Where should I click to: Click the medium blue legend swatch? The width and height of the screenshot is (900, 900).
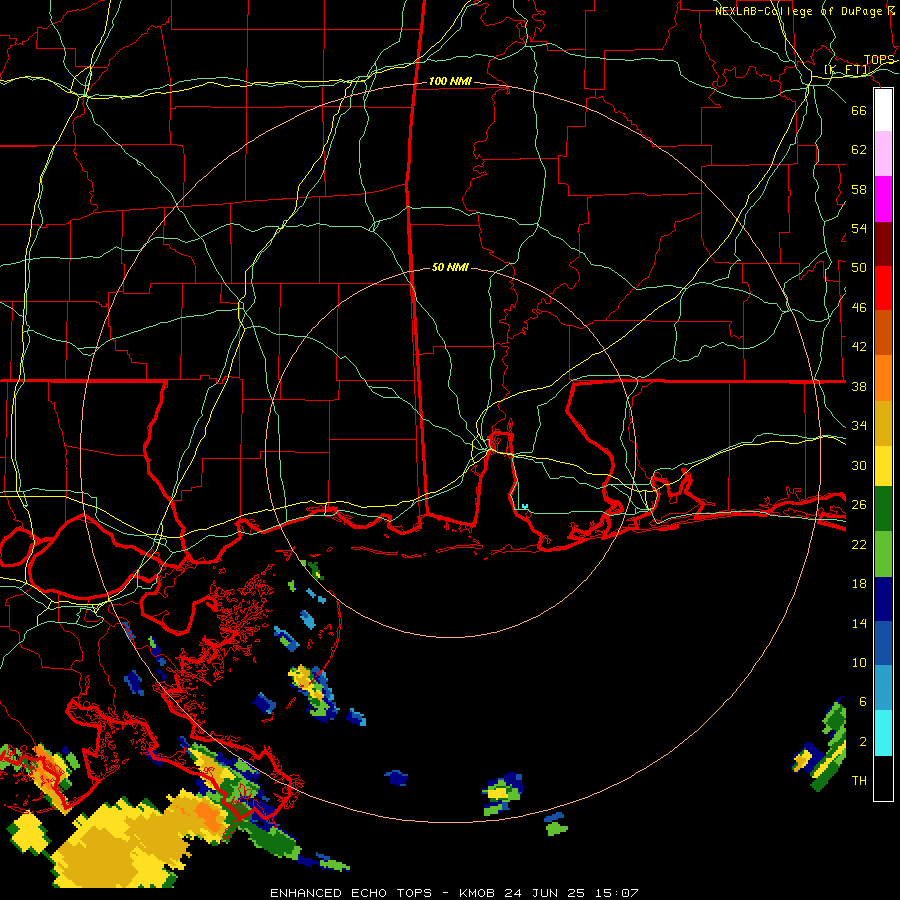883,643
